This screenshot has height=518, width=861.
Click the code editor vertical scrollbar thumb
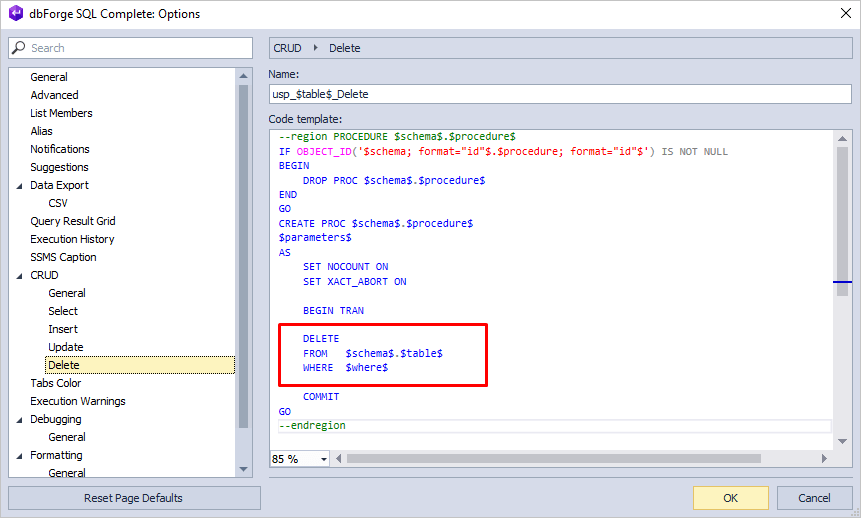(x=842, y=221)
